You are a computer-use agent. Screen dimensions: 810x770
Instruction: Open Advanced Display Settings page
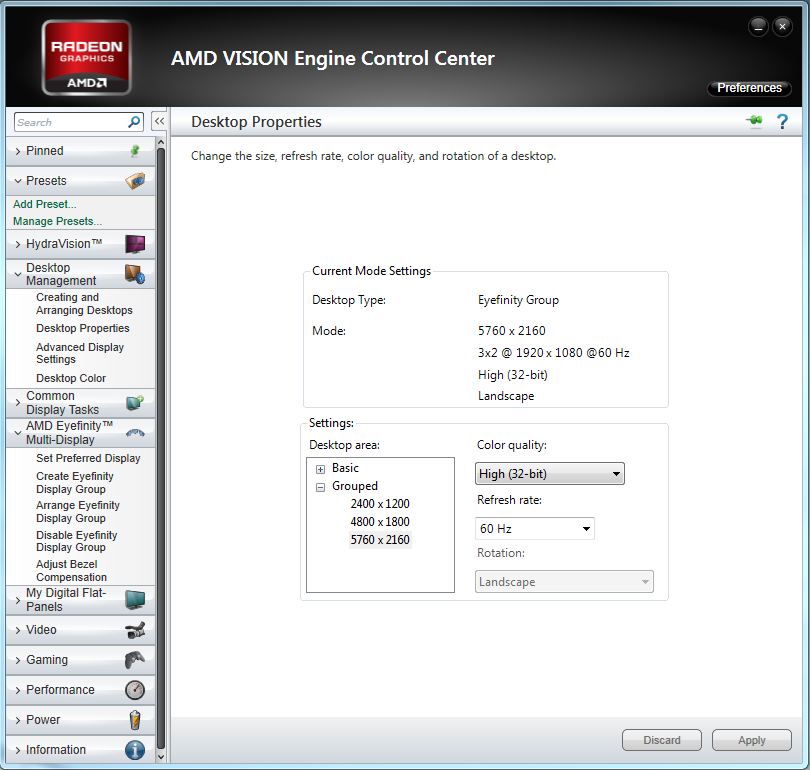click(80, 353)
